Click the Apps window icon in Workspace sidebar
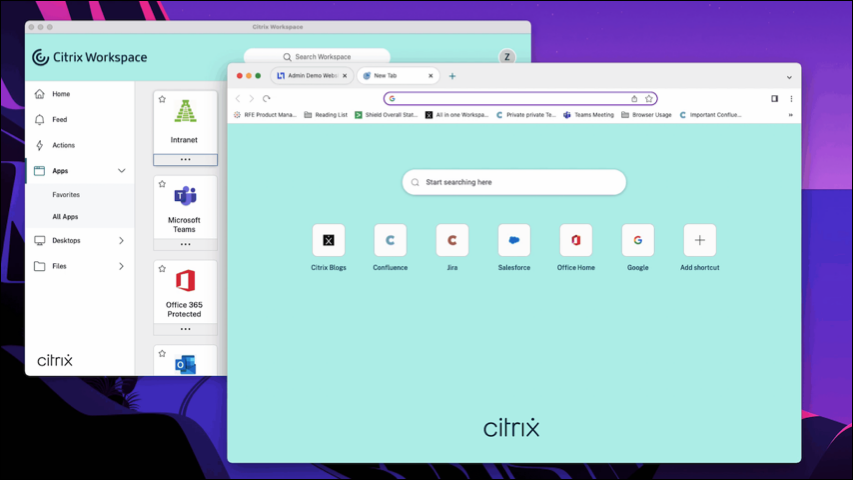This screenshot has width=853, height=480. click(39, 171)
